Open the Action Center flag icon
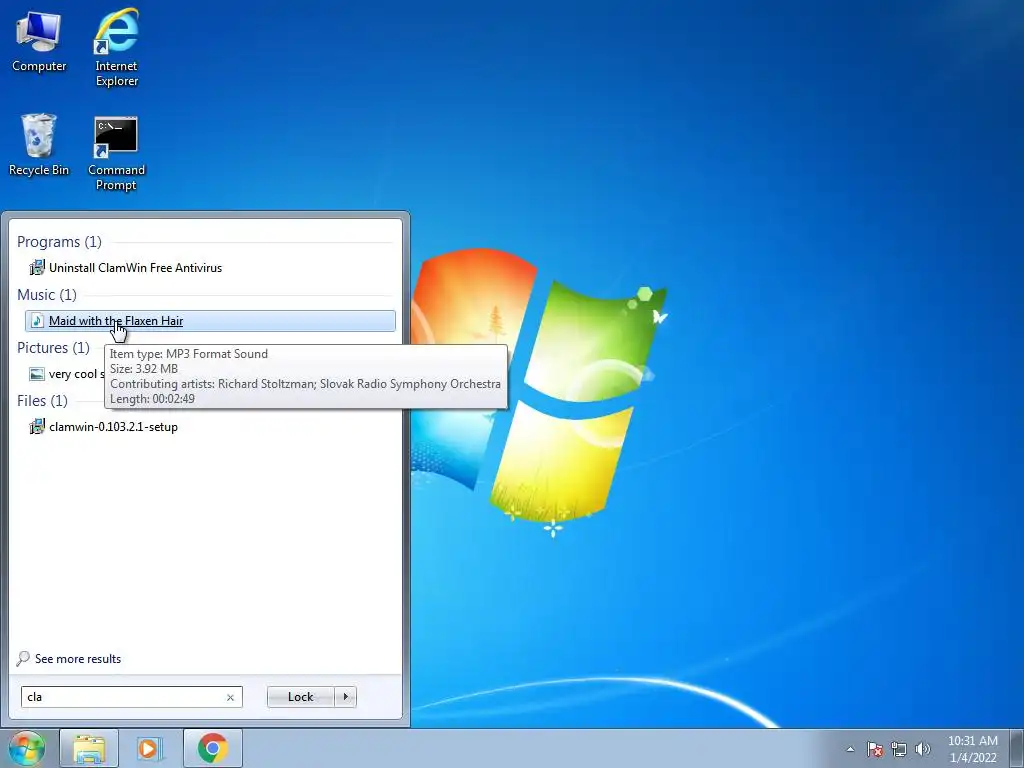The width and height of the screenshot is (1024, 768). click(874, 749)
